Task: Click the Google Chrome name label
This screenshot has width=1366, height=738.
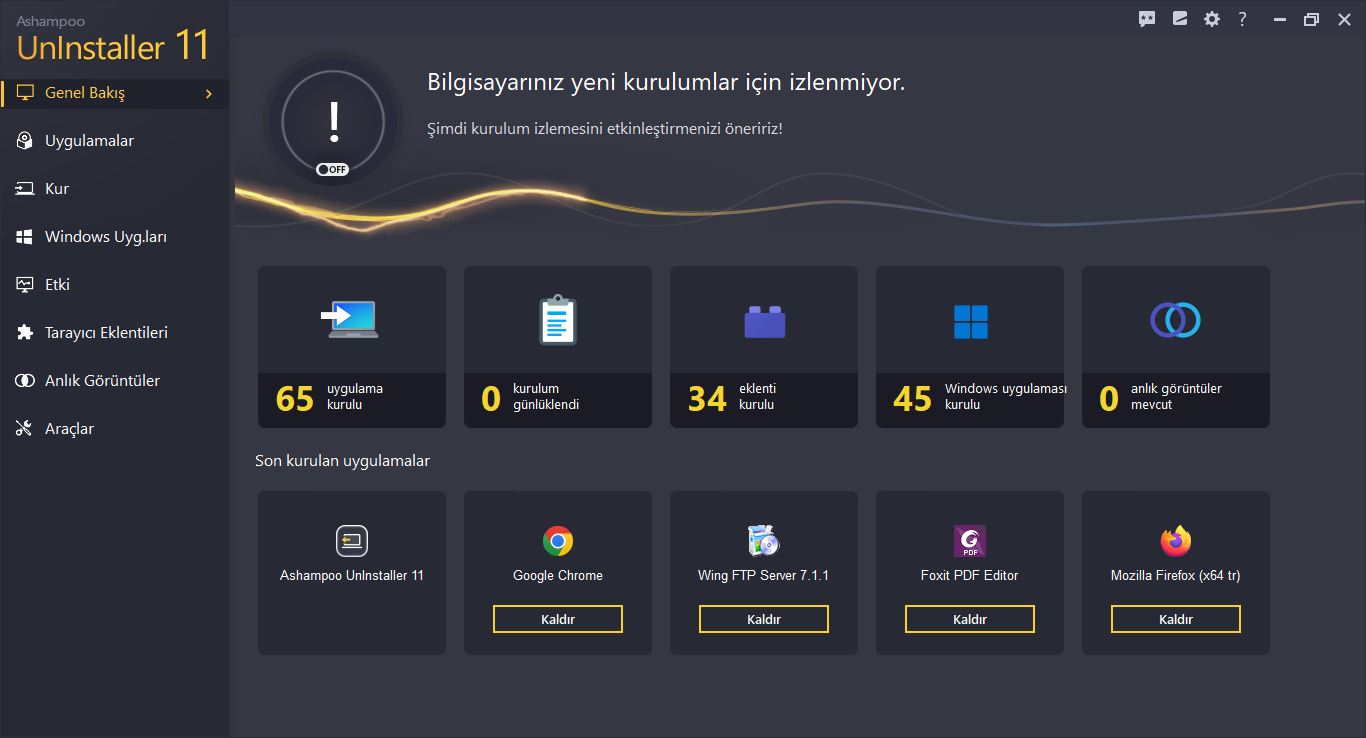Action: tap(558, 575)
